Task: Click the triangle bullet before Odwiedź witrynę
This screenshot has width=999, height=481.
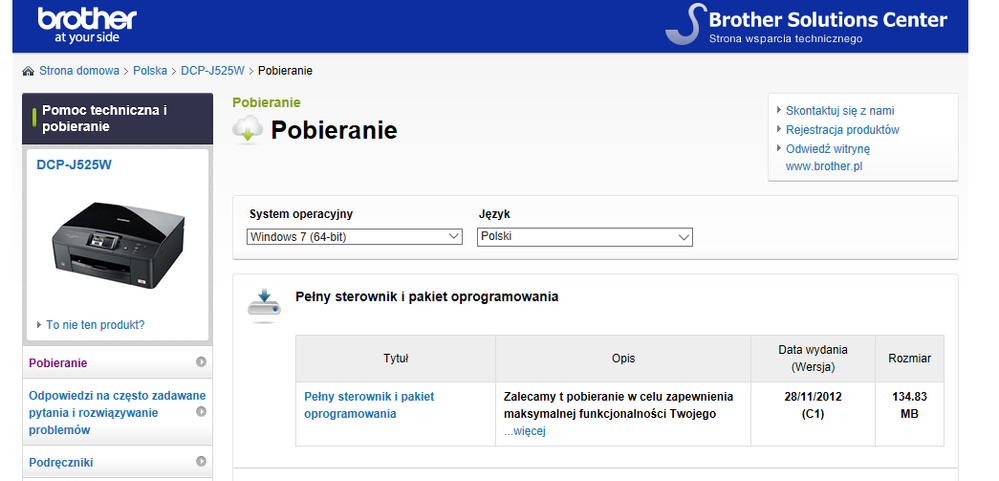Action: coord(779,148)
